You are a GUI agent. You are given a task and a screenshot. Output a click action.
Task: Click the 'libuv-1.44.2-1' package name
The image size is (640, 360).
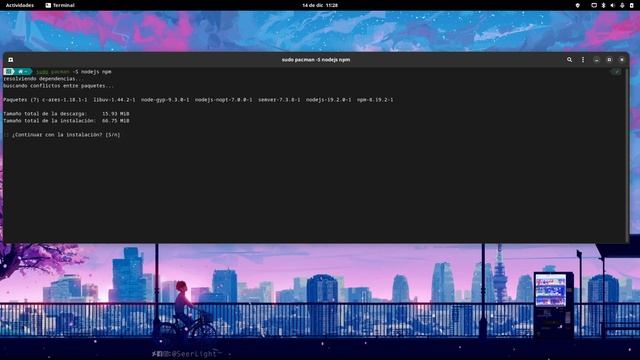pyautogui.click(x=114, y=100)
